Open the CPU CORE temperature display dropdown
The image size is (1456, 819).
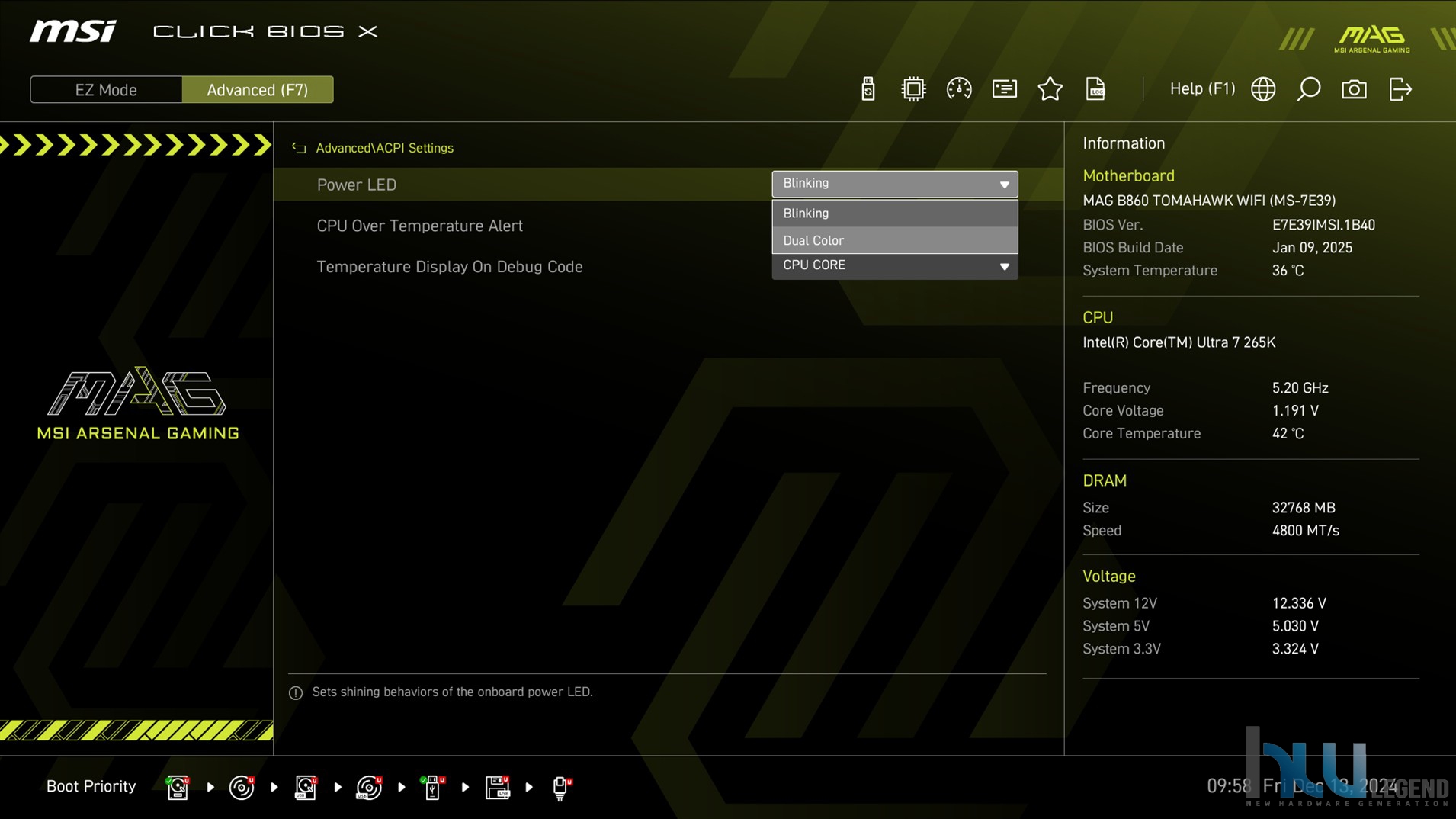click(x=894, y=266)
